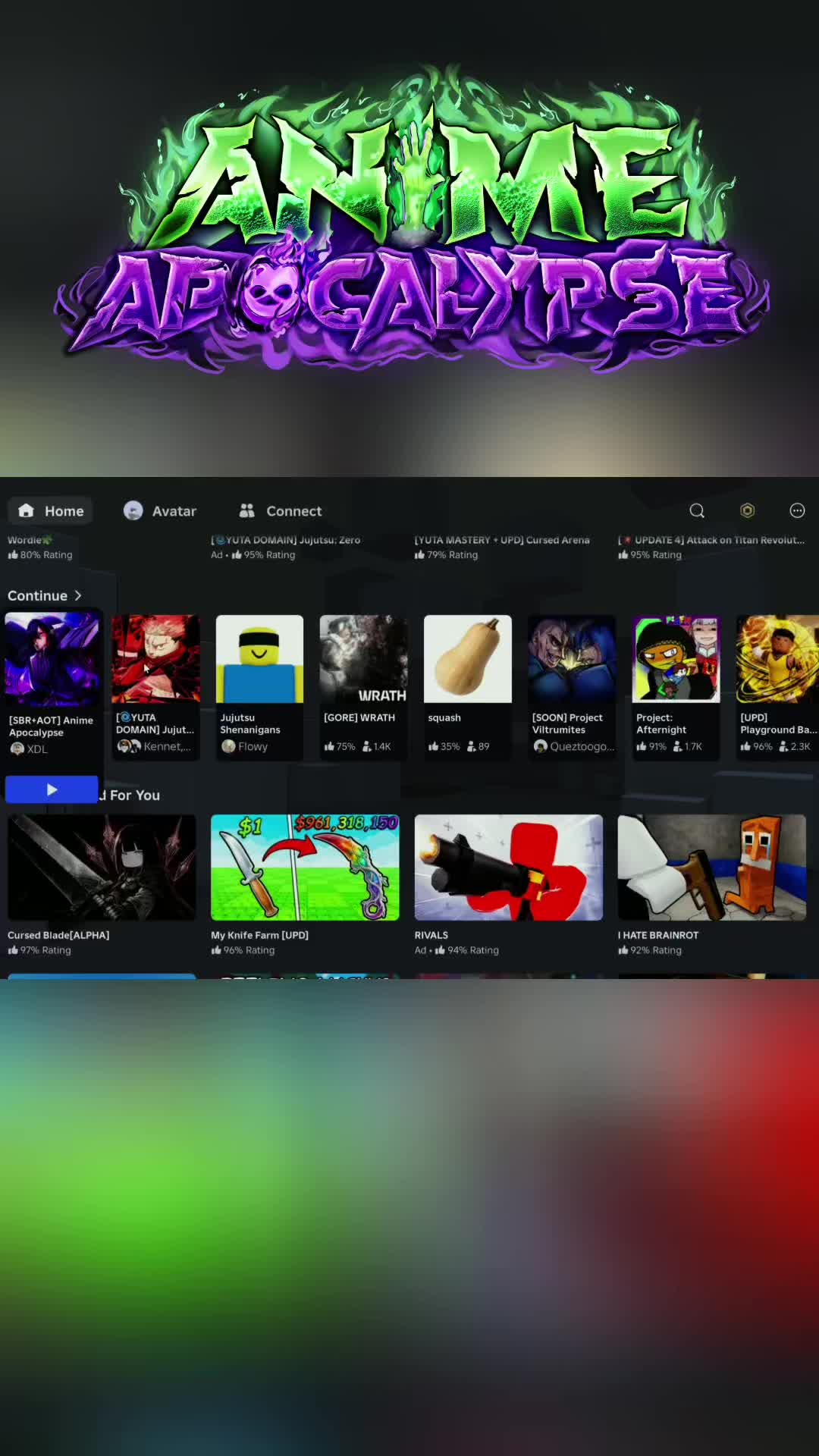Click the My Knife Farm [UPD] title

[x=259, y=935]
